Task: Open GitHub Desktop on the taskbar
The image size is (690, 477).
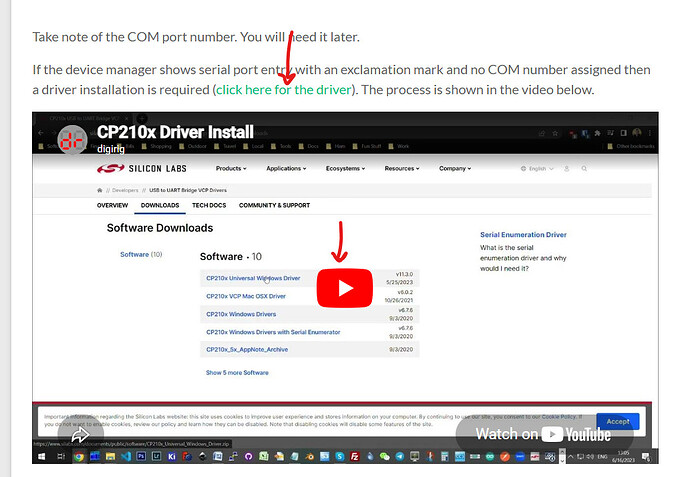Action: tap(249, 457)
